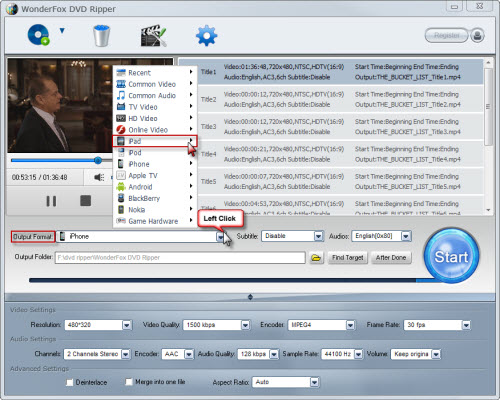500x400 pixels.
Task: Expand the Subtitle Disable dropdown
Action: pos(318,236)
